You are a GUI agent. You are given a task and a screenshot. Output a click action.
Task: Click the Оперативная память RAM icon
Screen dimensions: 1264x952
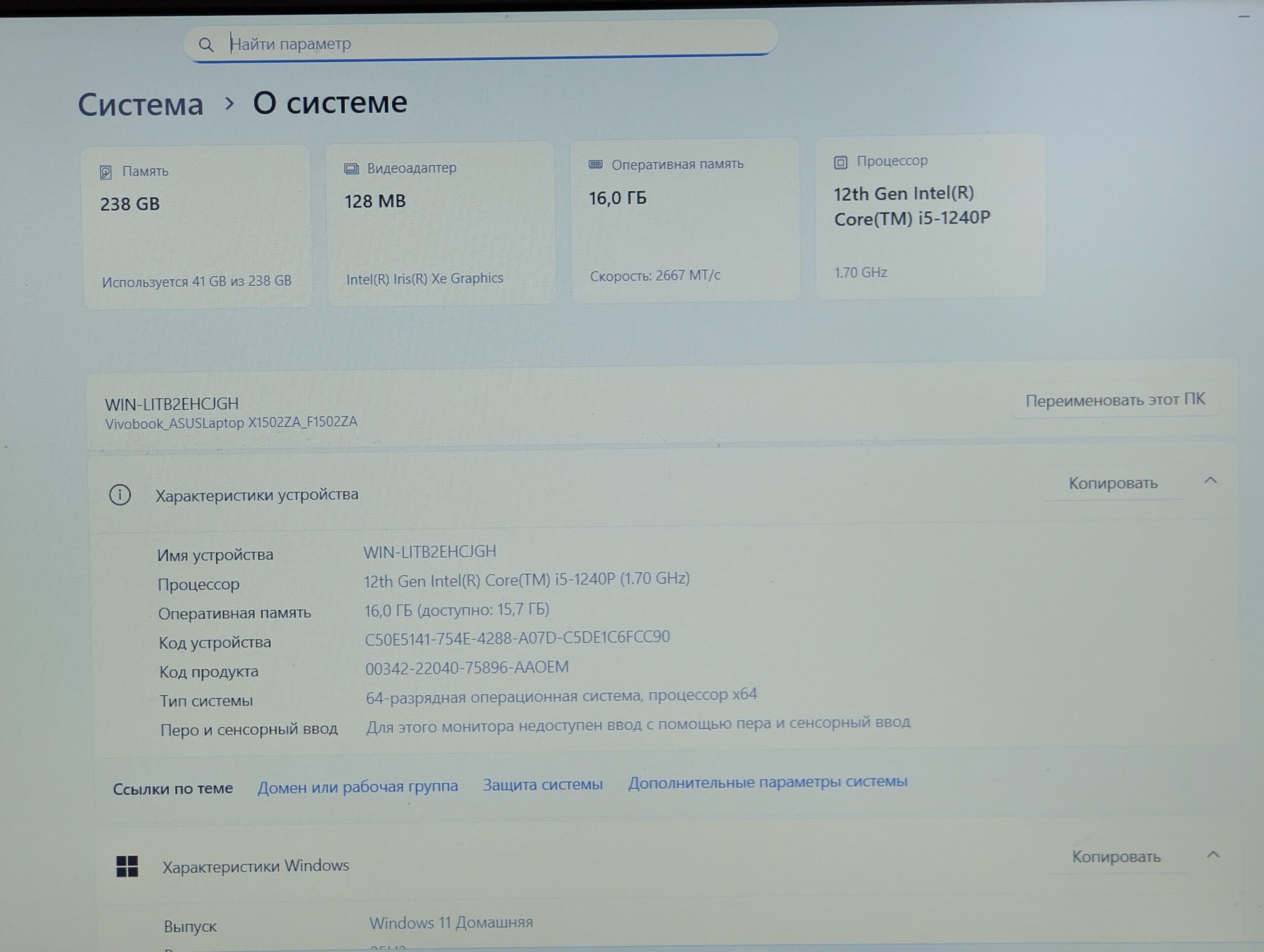595,164
